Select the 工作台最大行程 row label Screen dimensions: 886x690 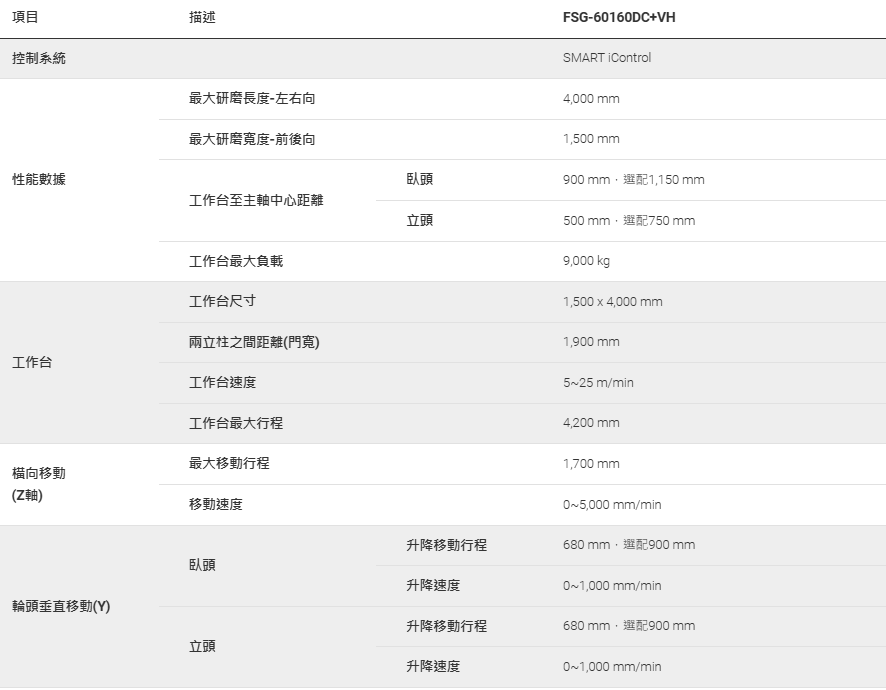pos(236,423)
